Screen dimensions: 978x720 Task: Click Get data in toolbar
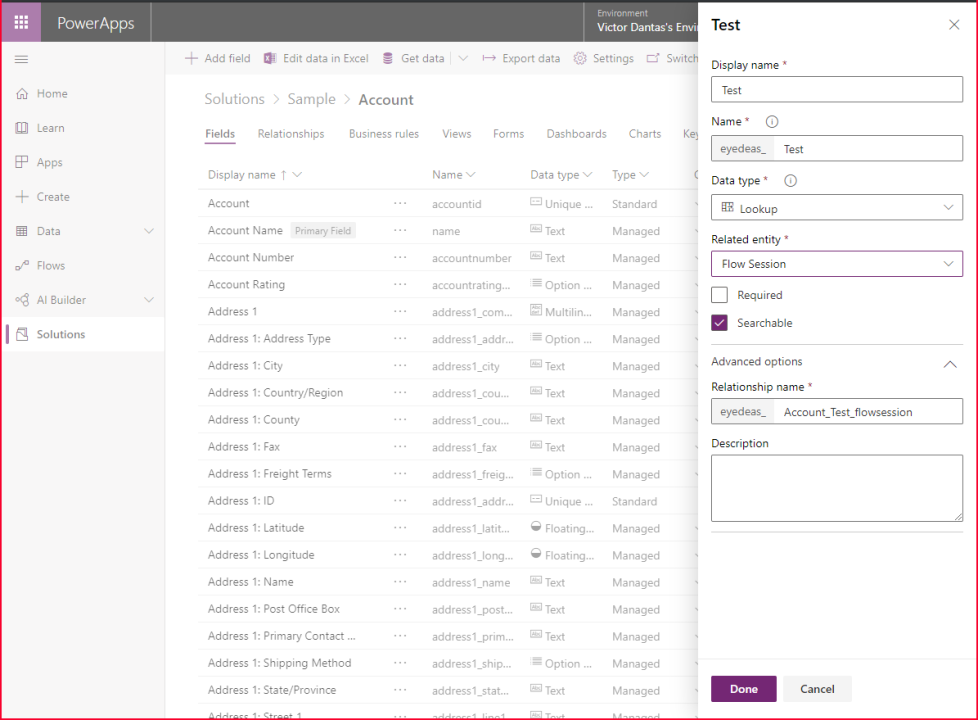414,58
